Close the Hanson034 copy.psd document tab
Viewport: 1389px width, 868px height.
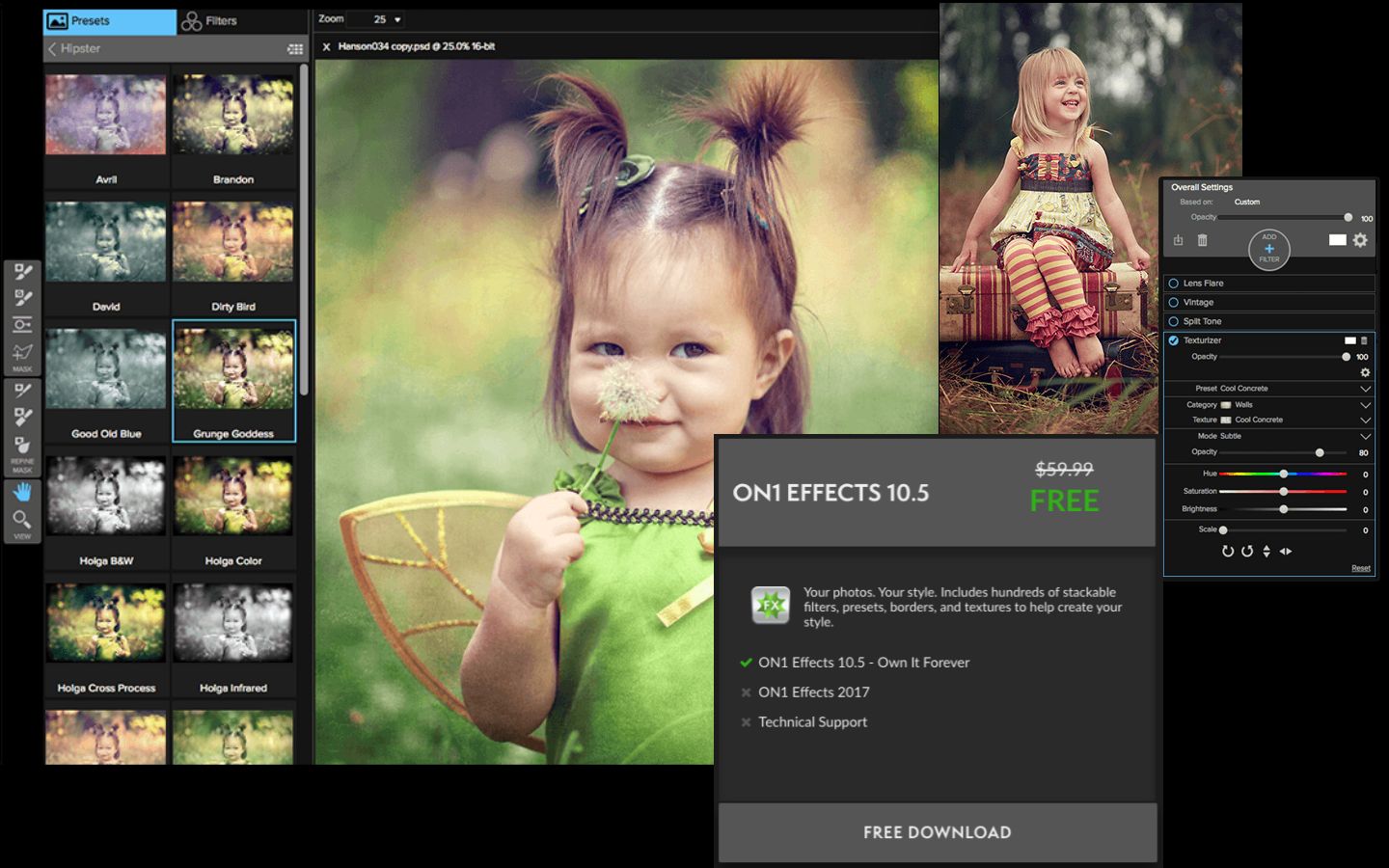point(326,46)
